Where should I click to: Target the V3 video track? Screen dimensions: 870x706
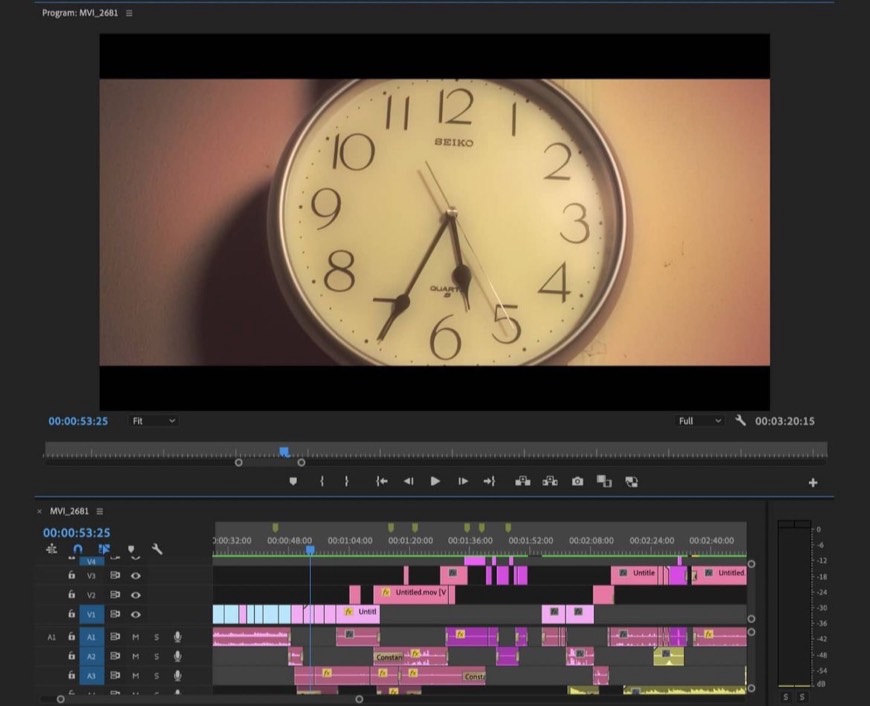[92, 576]
